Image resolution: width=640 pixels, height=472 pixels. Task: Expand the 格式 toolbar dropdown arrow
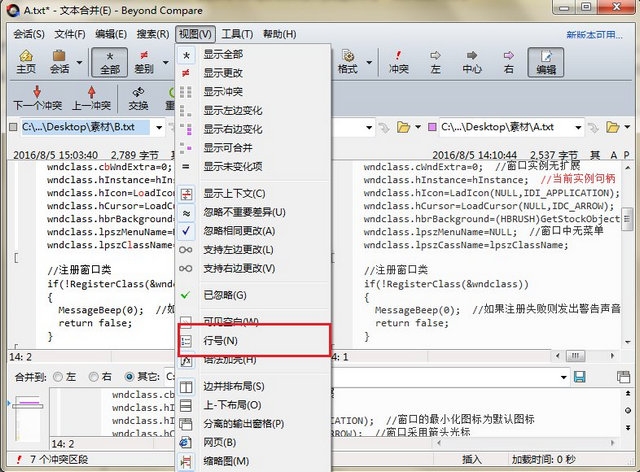(369, 62)
